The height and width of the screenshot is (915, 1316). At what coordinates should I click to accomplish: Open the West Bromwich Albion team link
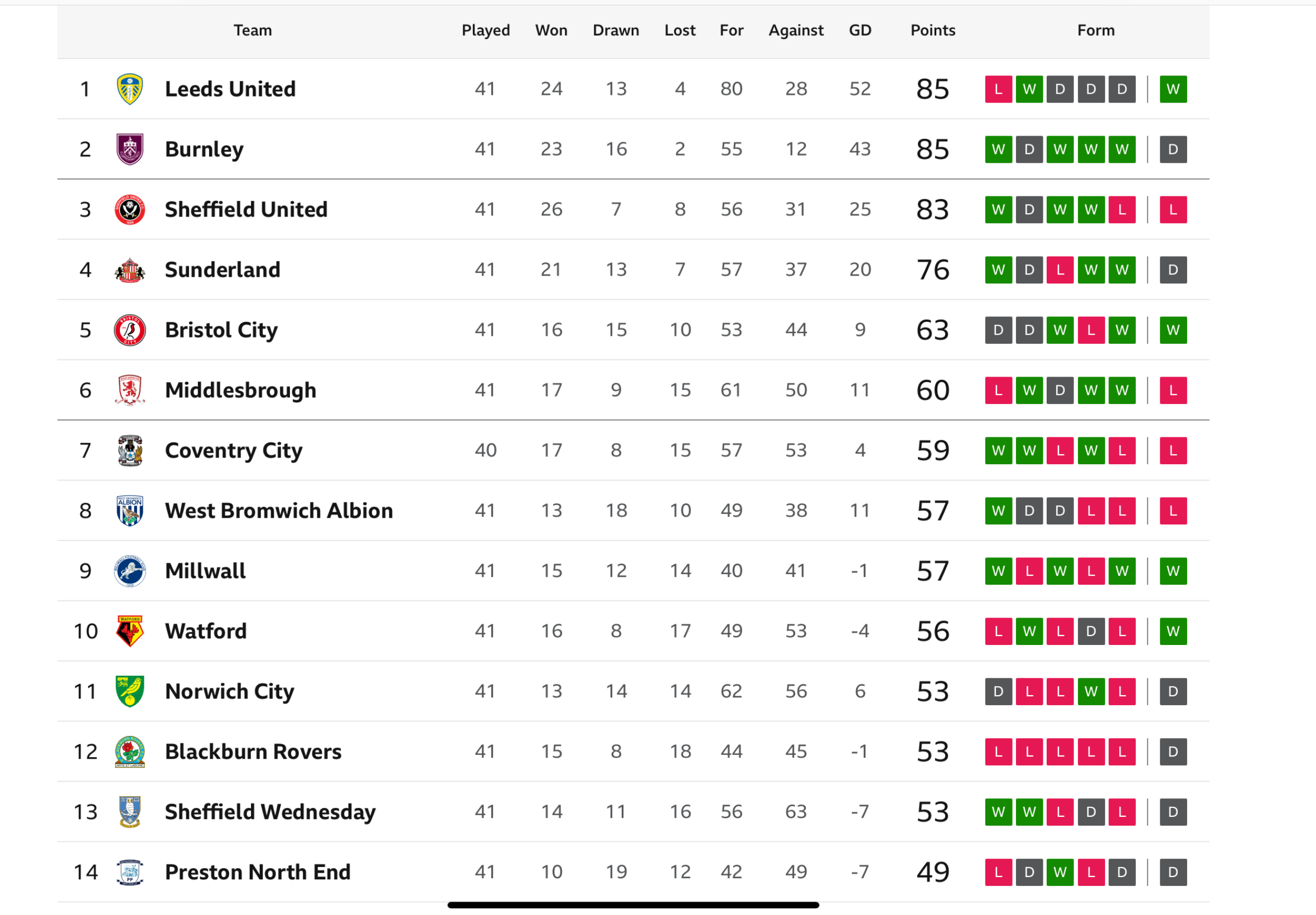278,511
